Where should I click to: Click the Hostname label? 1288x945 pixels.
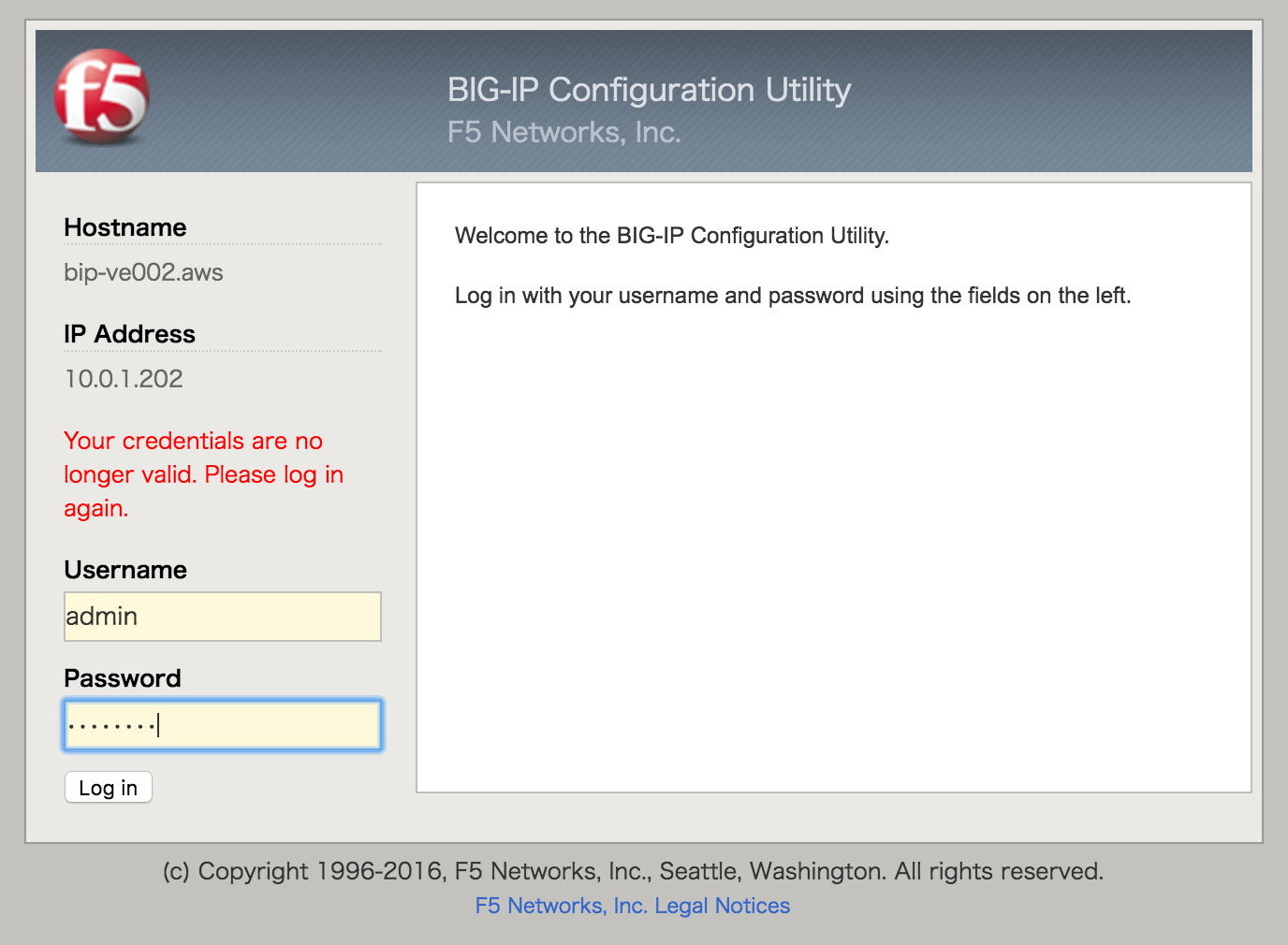tap(125, 227)
